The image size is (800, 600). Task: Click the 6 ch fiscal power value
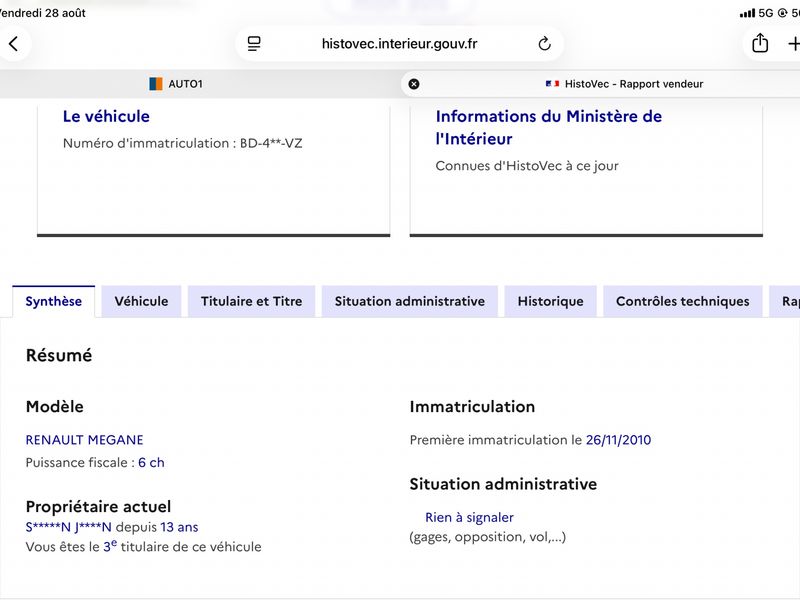pyautogui.click(x=151, y=462)
